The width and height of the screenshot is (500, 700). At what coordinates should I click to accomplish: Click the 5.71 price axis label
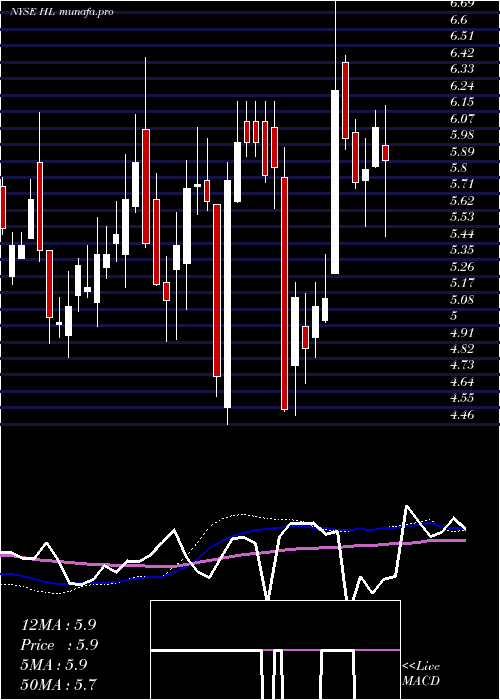(462, 184)
